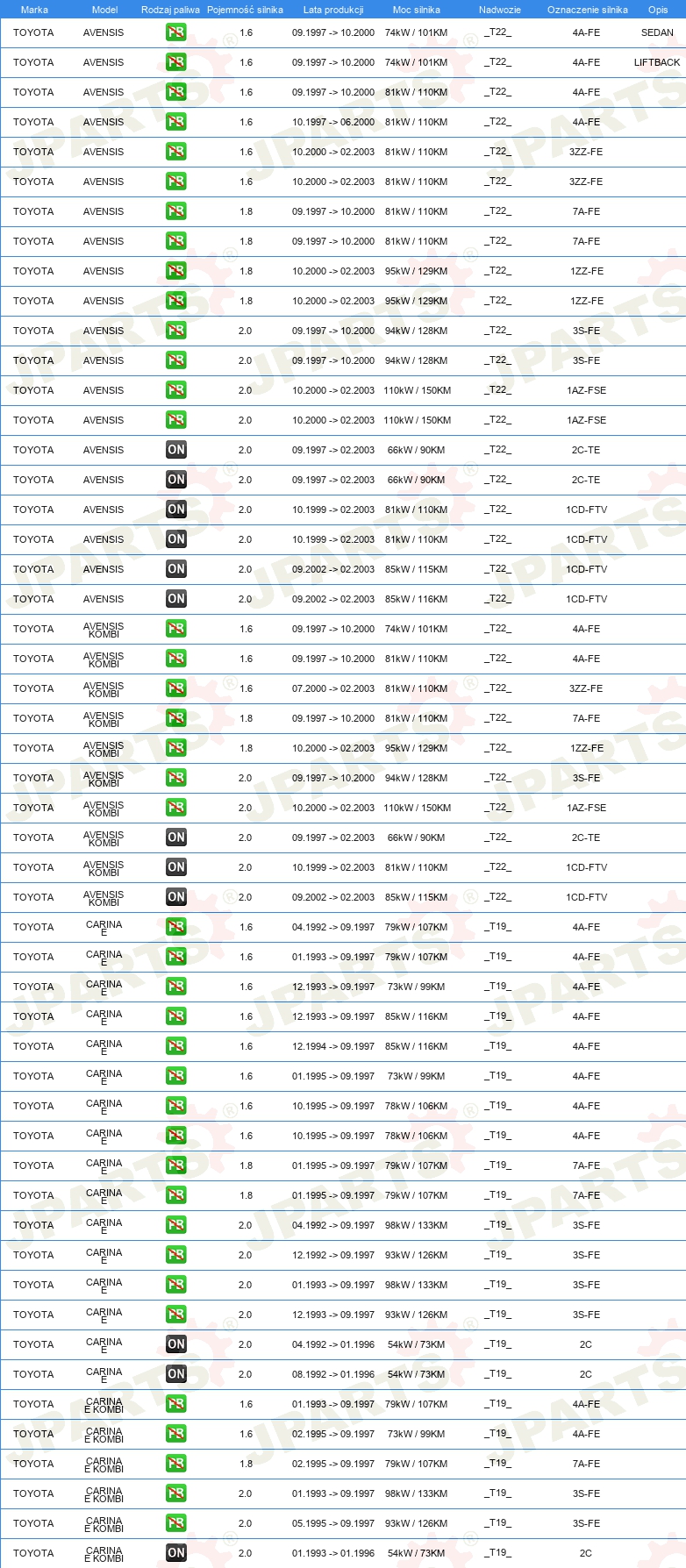Click petrol icon in Avensis Kombi 74kW / 101KM row

point(176,629)
